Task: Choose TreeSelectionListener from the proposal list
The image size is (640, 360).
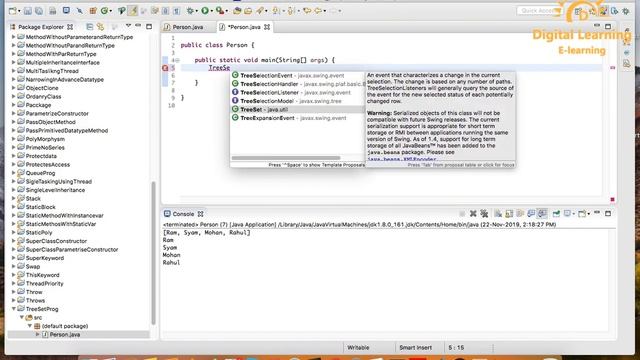Action: click(x=297, y=93)
